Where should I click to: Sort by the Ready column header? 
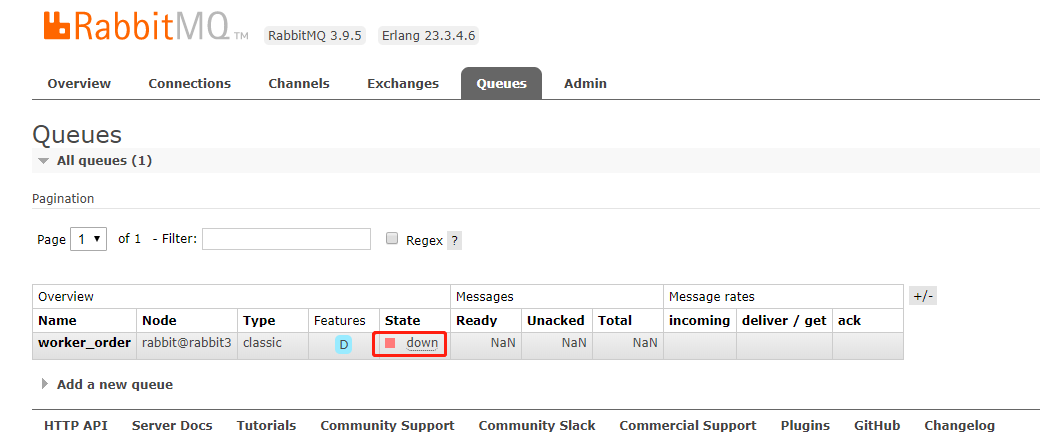pyautogui.click(x=476, y=321)
